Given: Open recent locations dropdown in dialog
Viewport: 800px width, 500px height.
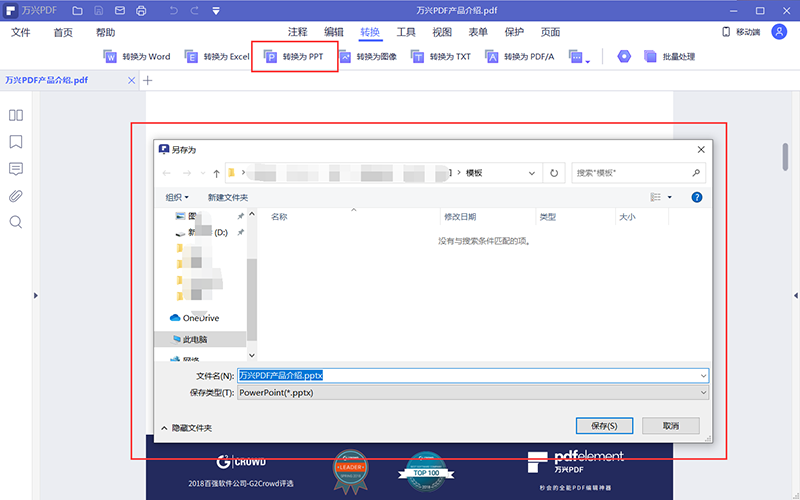Looking at the screenshot, I should (x=203, y=173).
